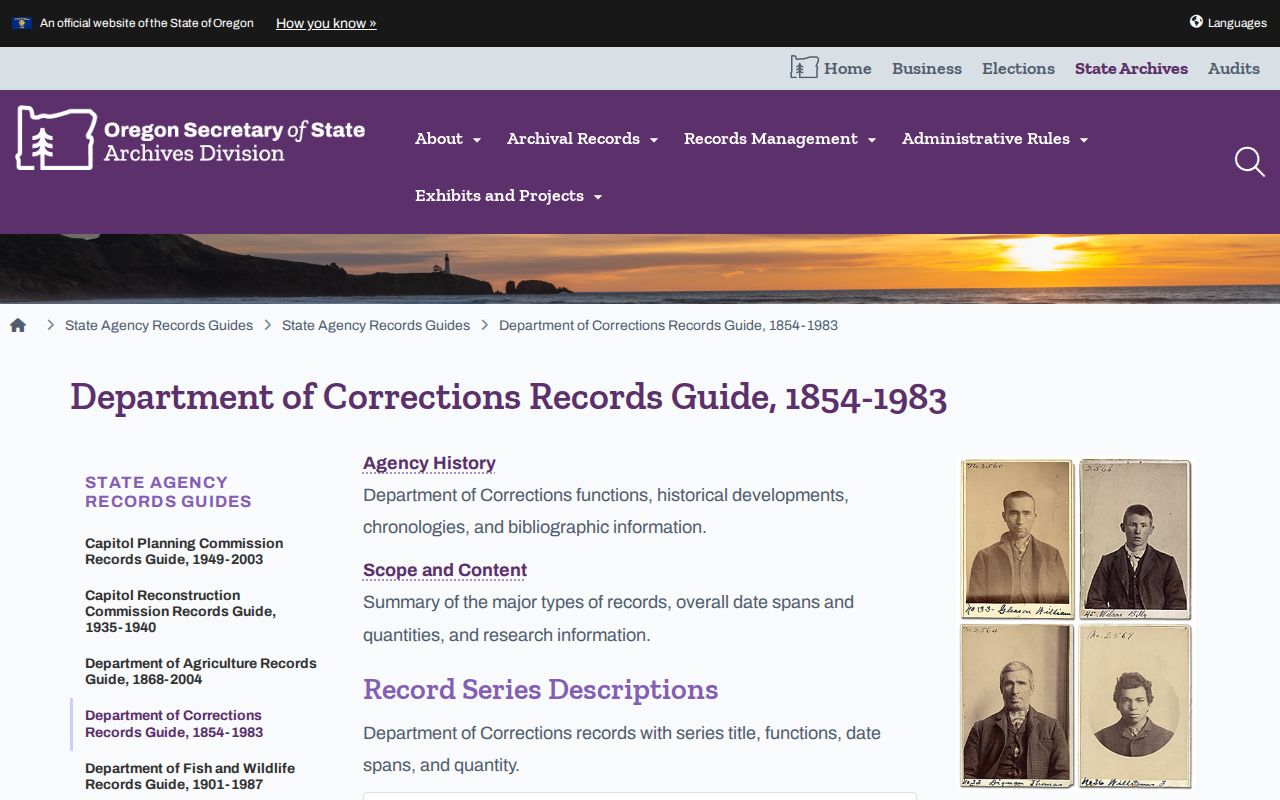Open Capitol Planning Commission Records Guide
The height and width of the screenshot is (800, 1280).
(x=184, y=551)
